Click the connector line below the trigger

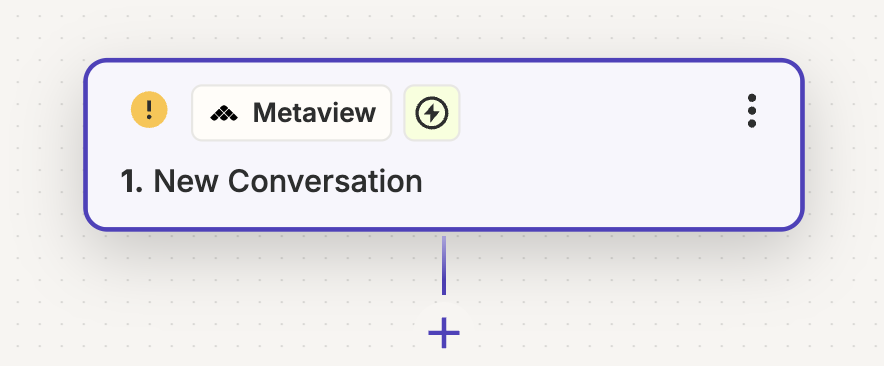click(444, 265)
